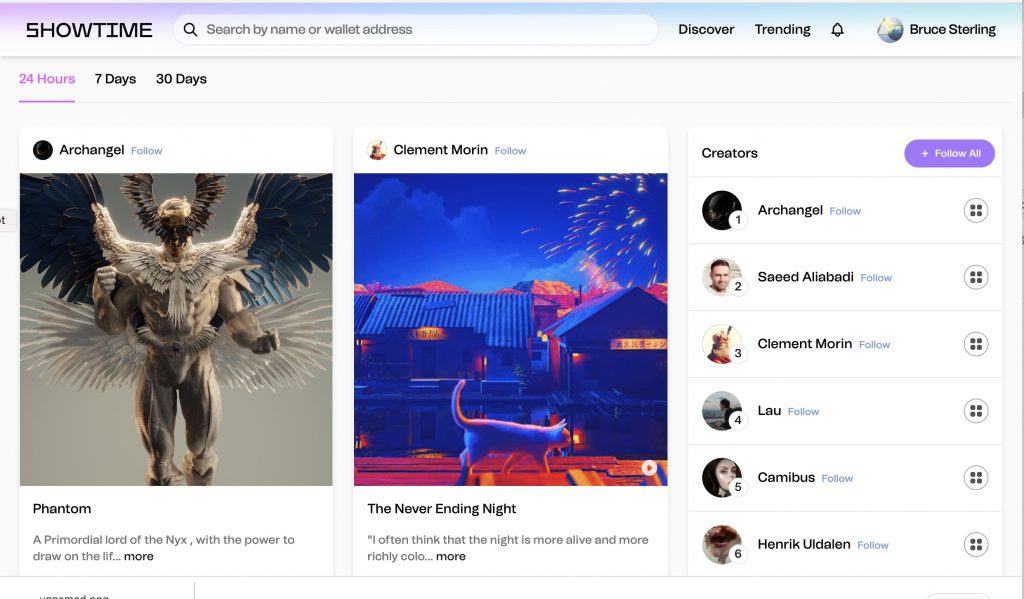The image size is (1024, 599).
Task: Click Clement Morin name on card header
Action: click(x=440, y=150)
